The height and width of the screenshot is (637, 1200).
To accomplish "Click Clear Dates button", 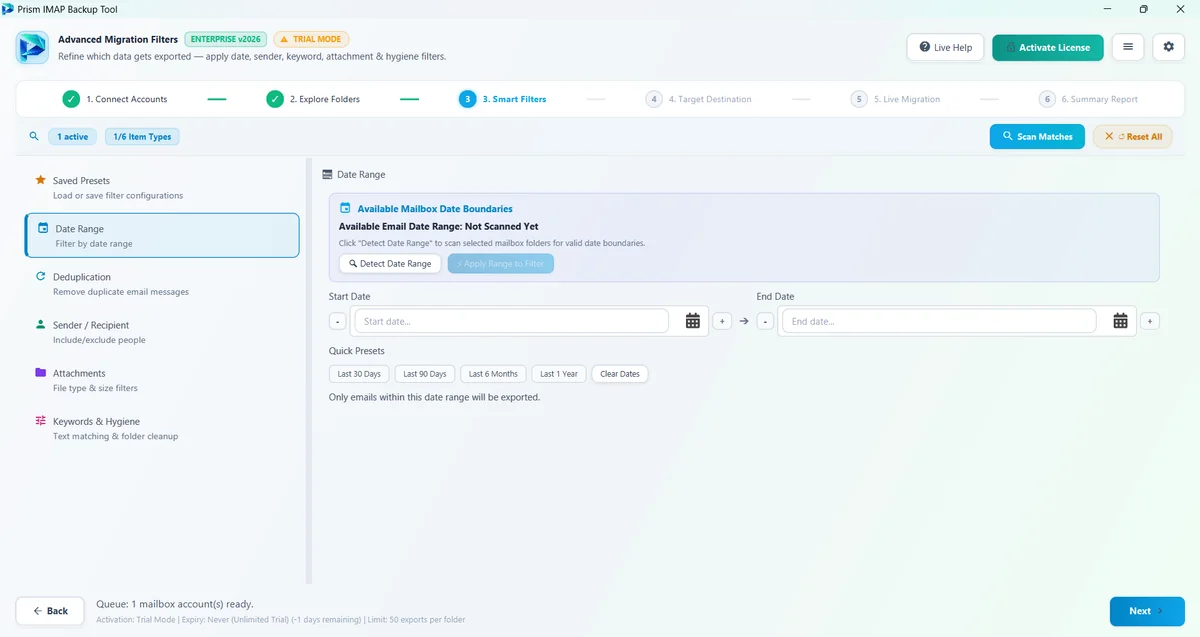I will point(620,374).
